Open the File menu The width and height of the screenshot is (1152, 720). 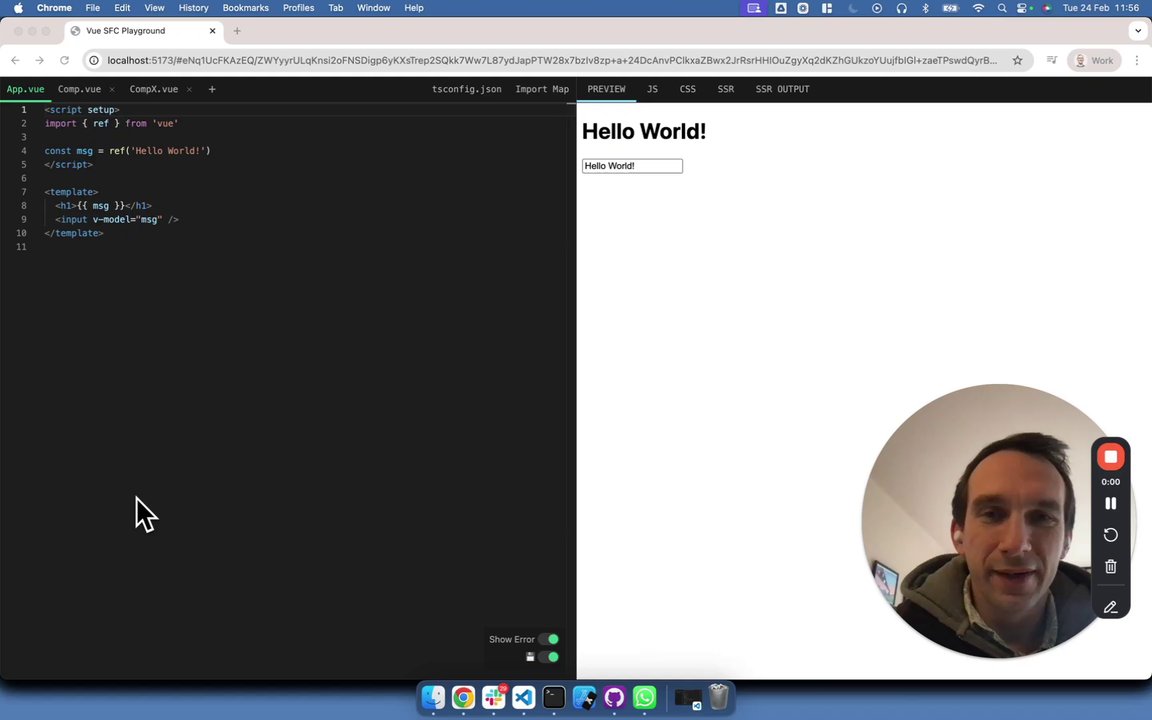pos(93,8)
